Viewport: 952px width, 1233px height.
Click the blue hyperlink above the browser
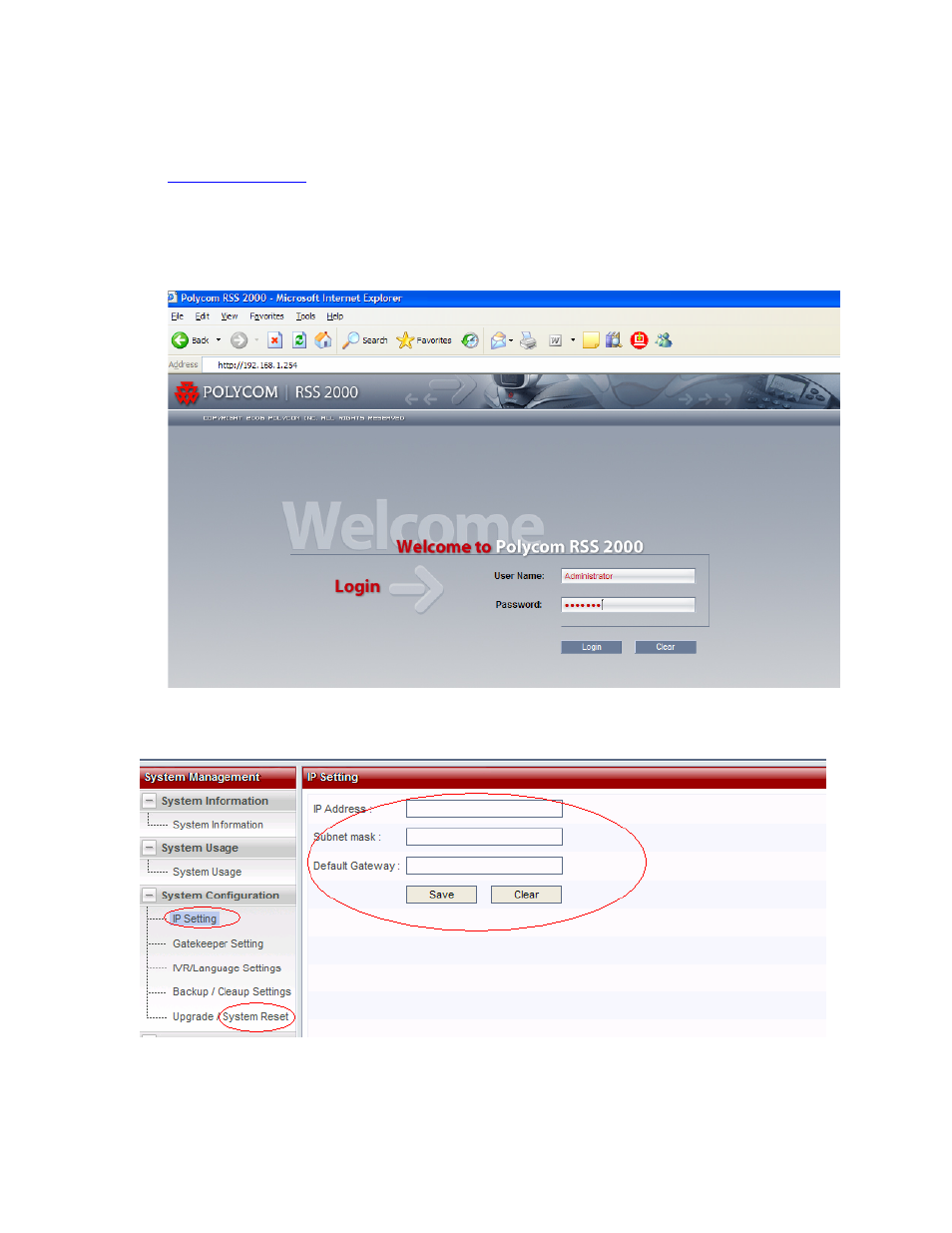(x=237, y=181)
